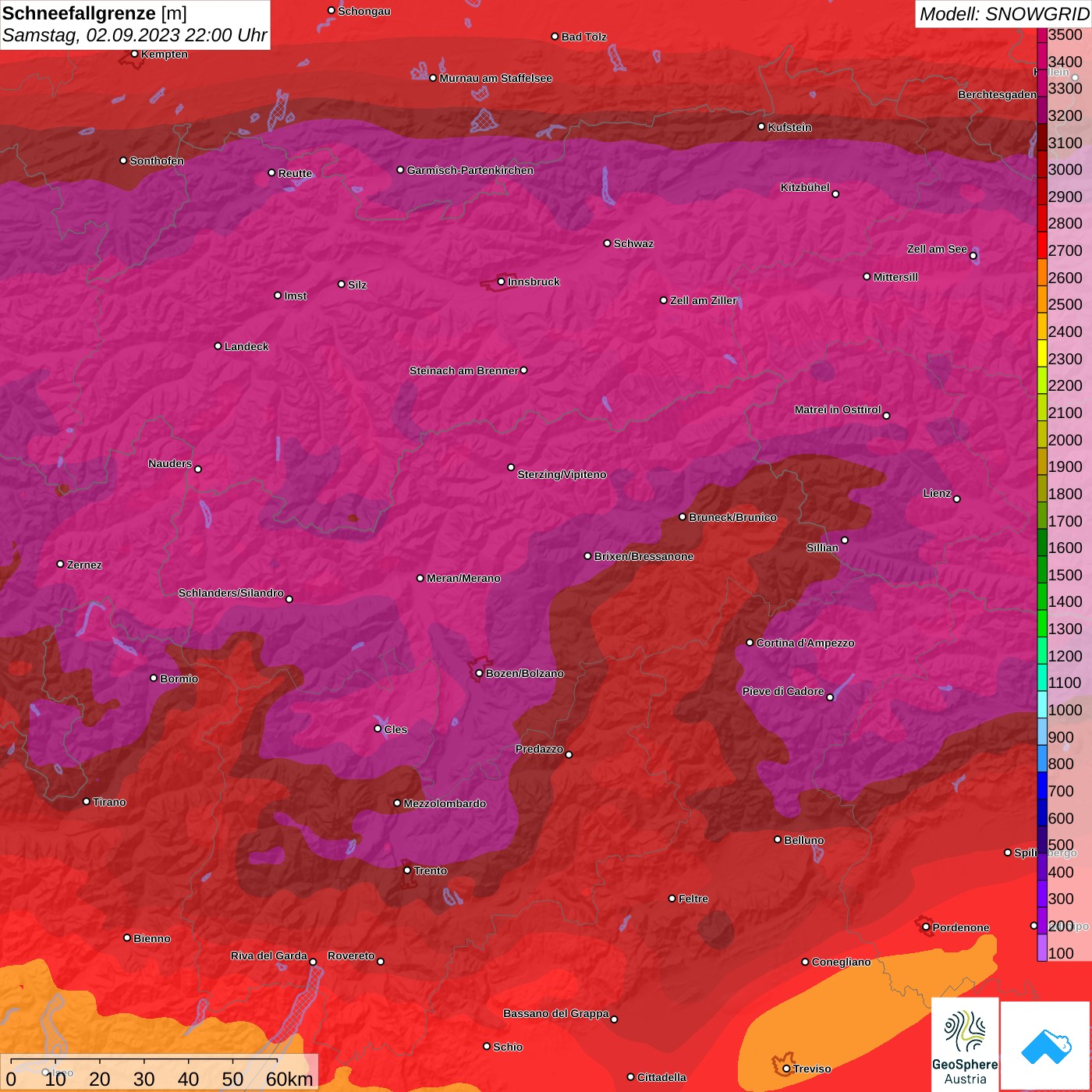Image resolution: width=1092 pixels, height=1092 pixels.
Task: Click the 'Kitzbühel' place label
Action: coord(805,187)
